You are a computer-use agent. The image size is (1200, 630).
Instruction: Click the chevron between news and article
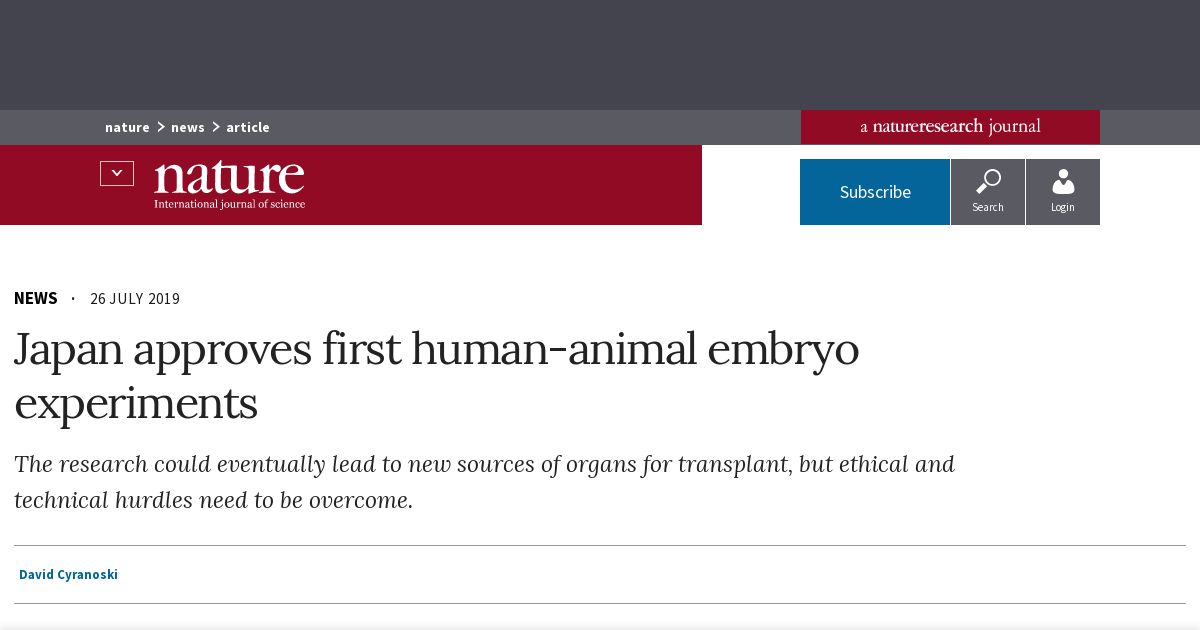[x=215, y=127]
